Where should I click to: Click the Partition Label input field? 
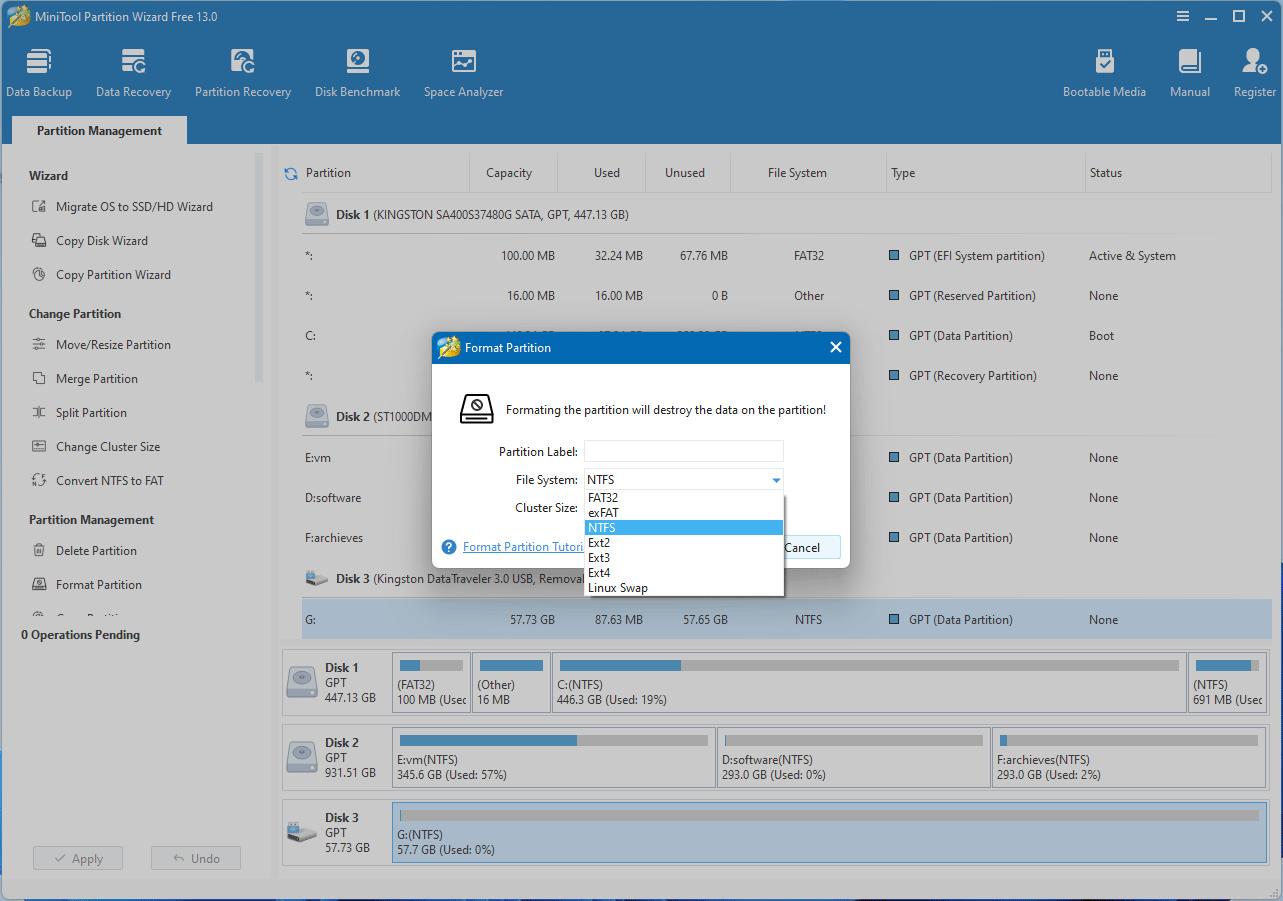coord(683,451)
